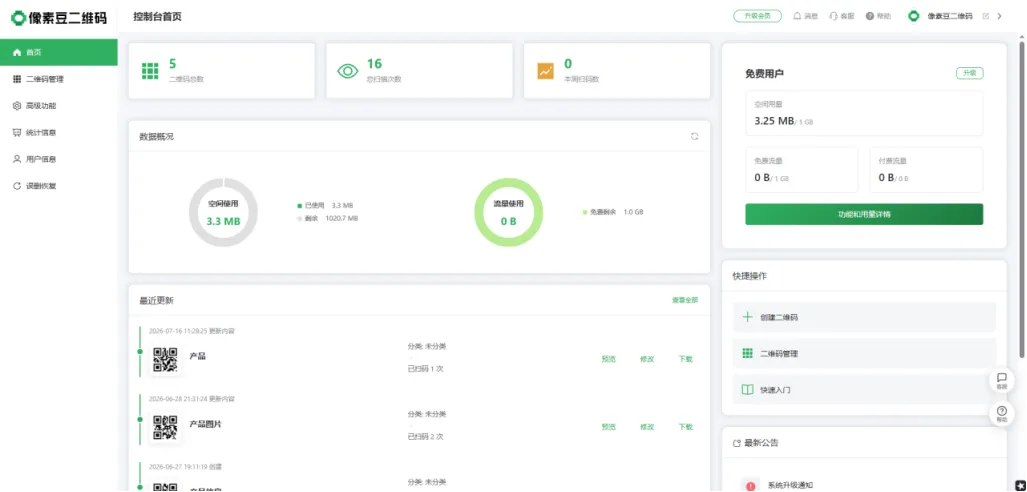Viewport: 1027px width, 492px height.
Task: Open 客服 headset icon in header
Action: [x=842, y=16]
